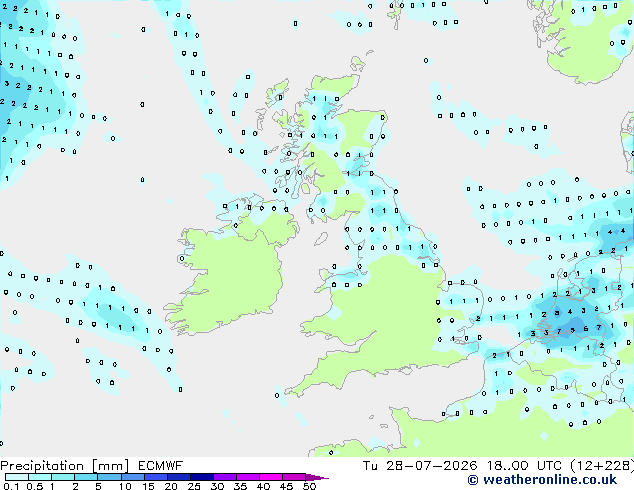Click the '(12+228)' forecast step text

tap(602, 466)
